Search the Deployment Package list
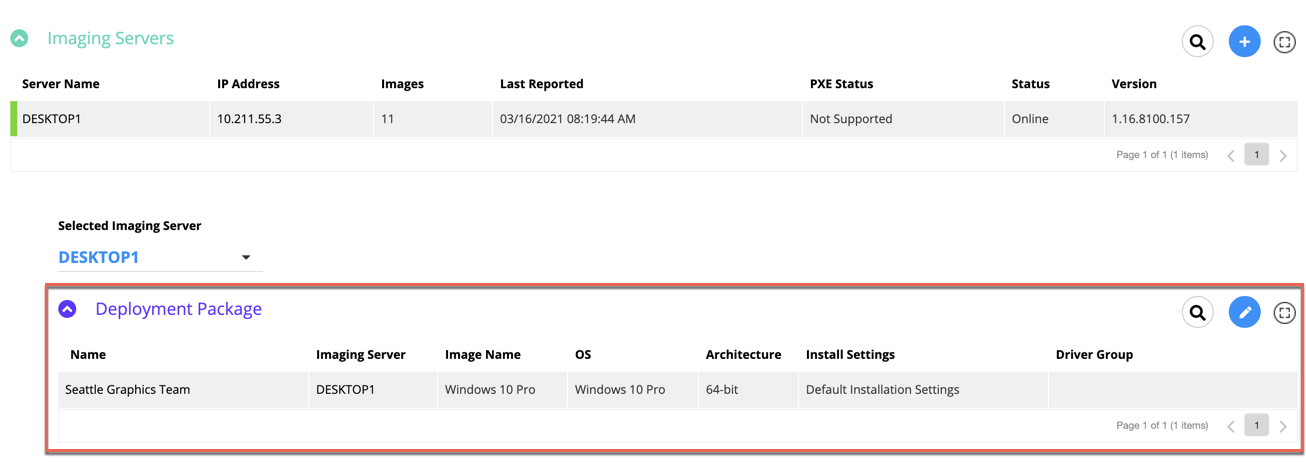The image size is (1306, 462). 1197,313
